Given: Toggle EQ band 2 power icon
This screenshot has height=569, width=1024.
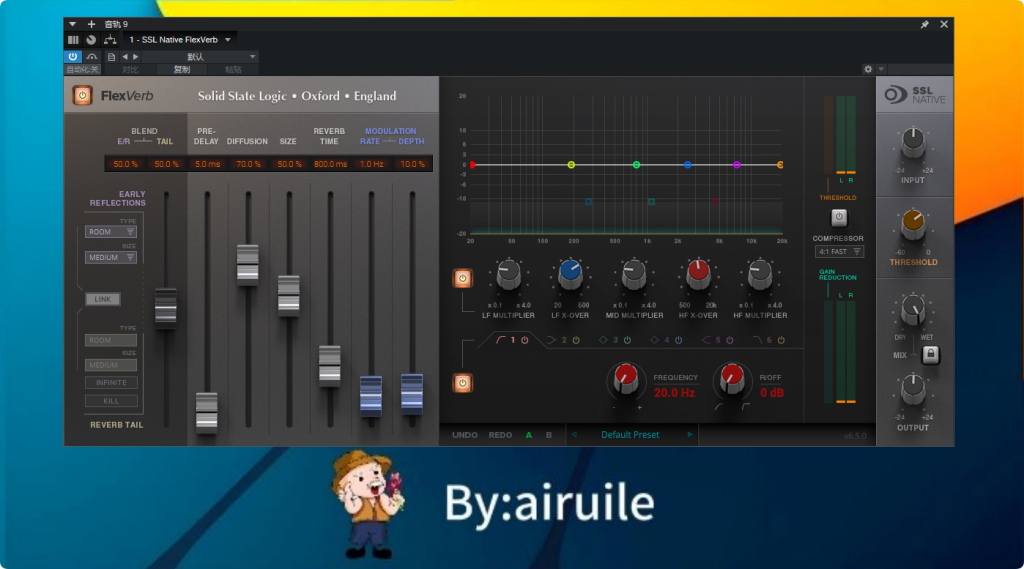Looking at the screenshot, I should (x=576, y=340).
